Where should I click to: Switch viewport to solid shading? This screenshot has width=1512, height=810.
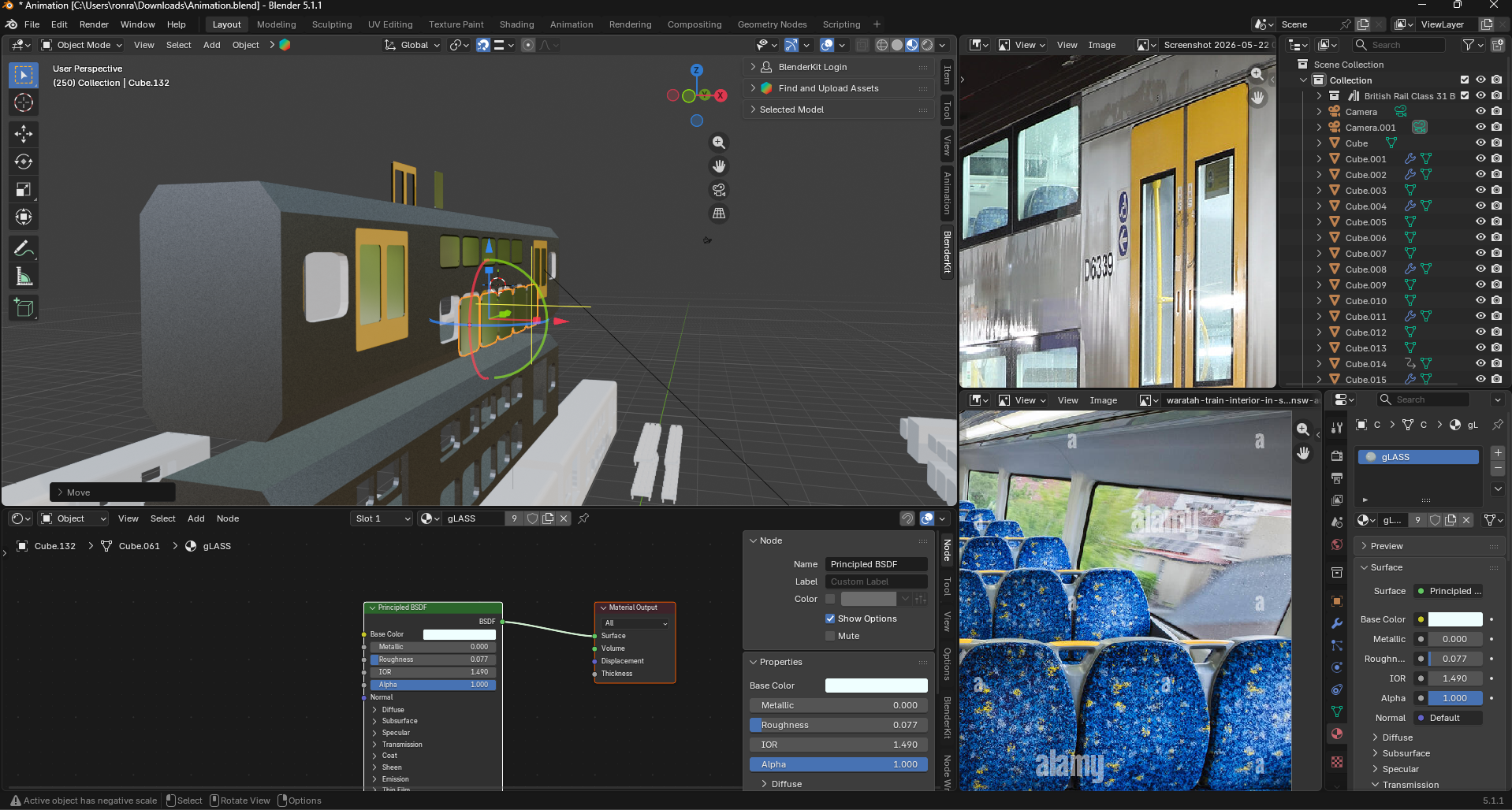tap(897, 45)
